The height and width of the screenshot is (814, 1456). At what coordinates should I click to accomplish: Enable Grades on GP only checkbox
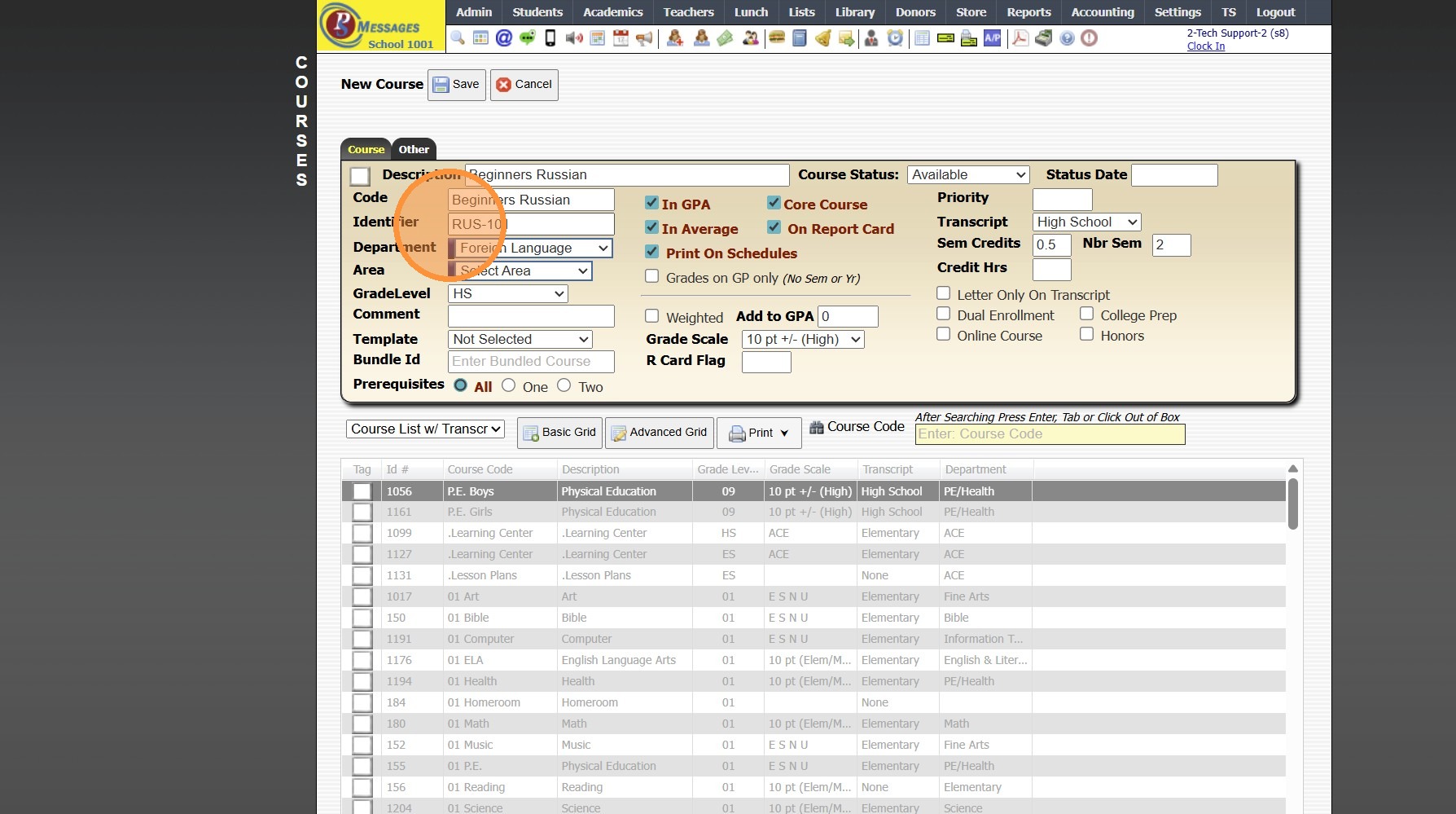point(651,276)
